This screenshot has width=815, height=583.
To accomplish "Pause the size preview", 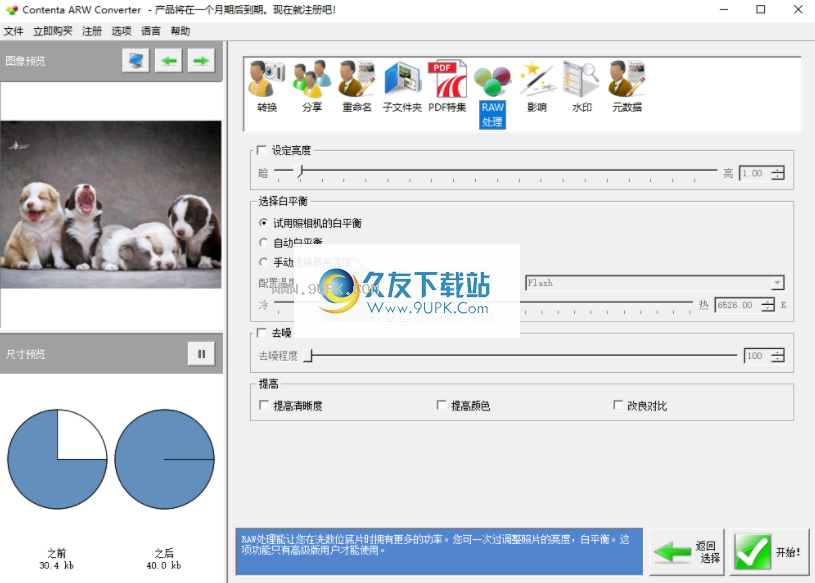I will [x=201, y=354].
